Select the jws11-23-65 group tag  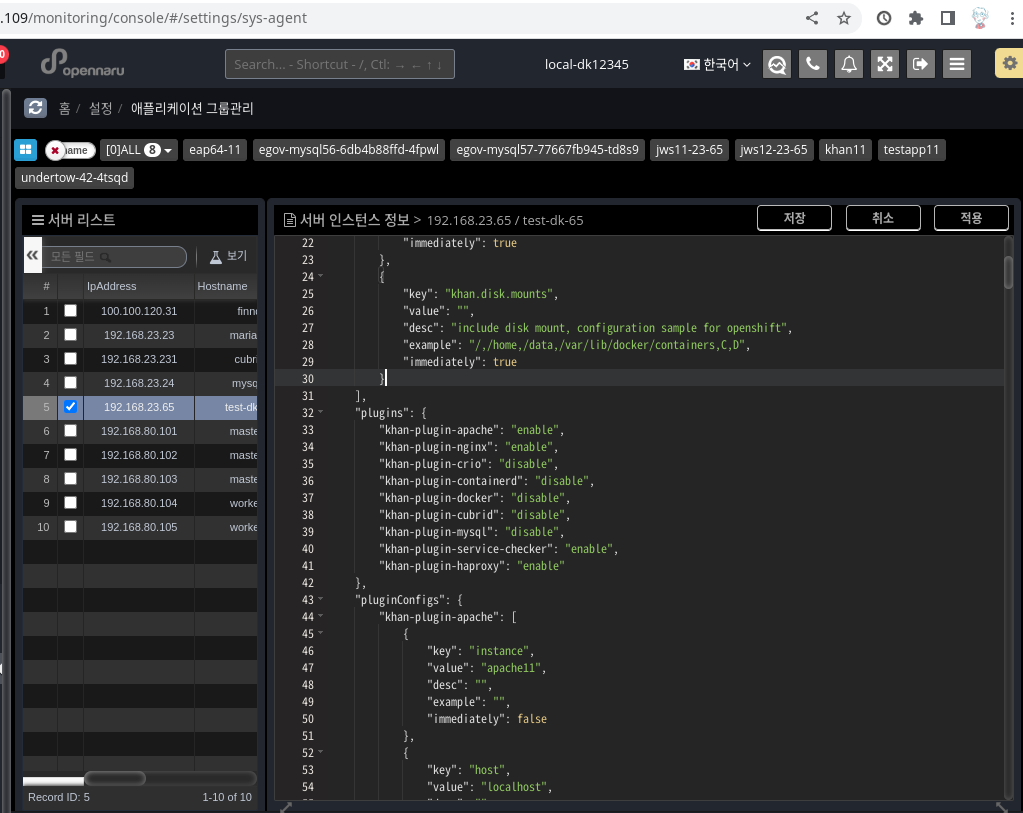[688, 149]
